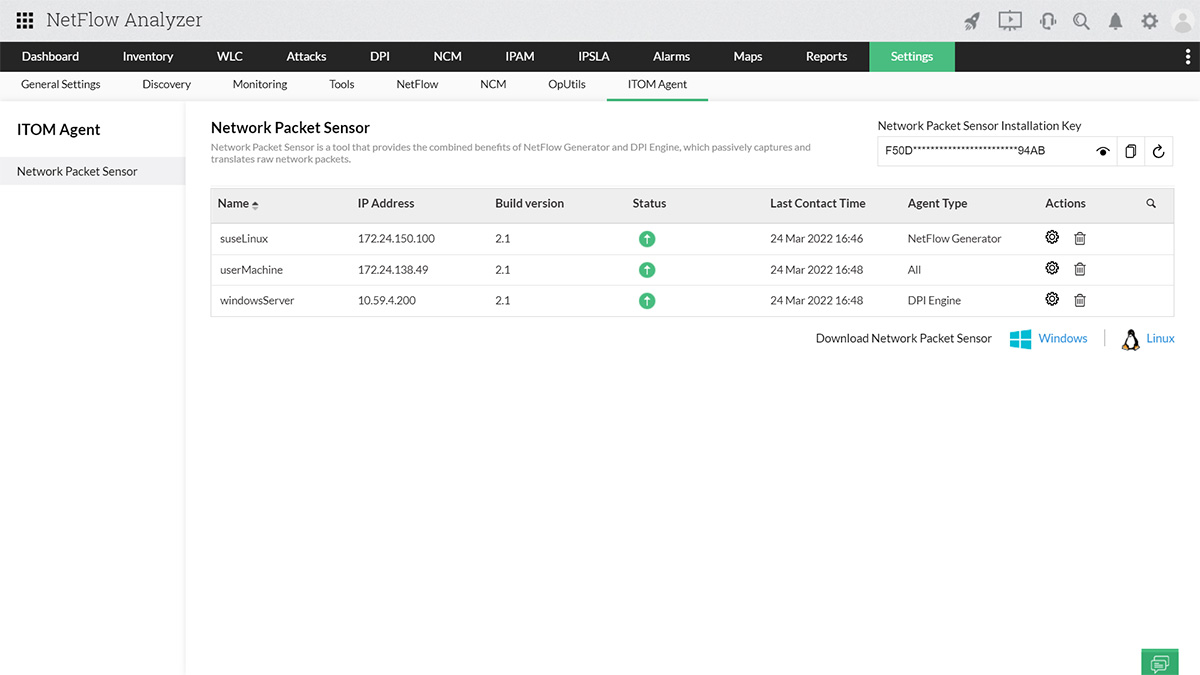This screenshot has width=1200, height=675.
Task: Delete the windowsServer agent with trash icon
Action: (1080, 300)
